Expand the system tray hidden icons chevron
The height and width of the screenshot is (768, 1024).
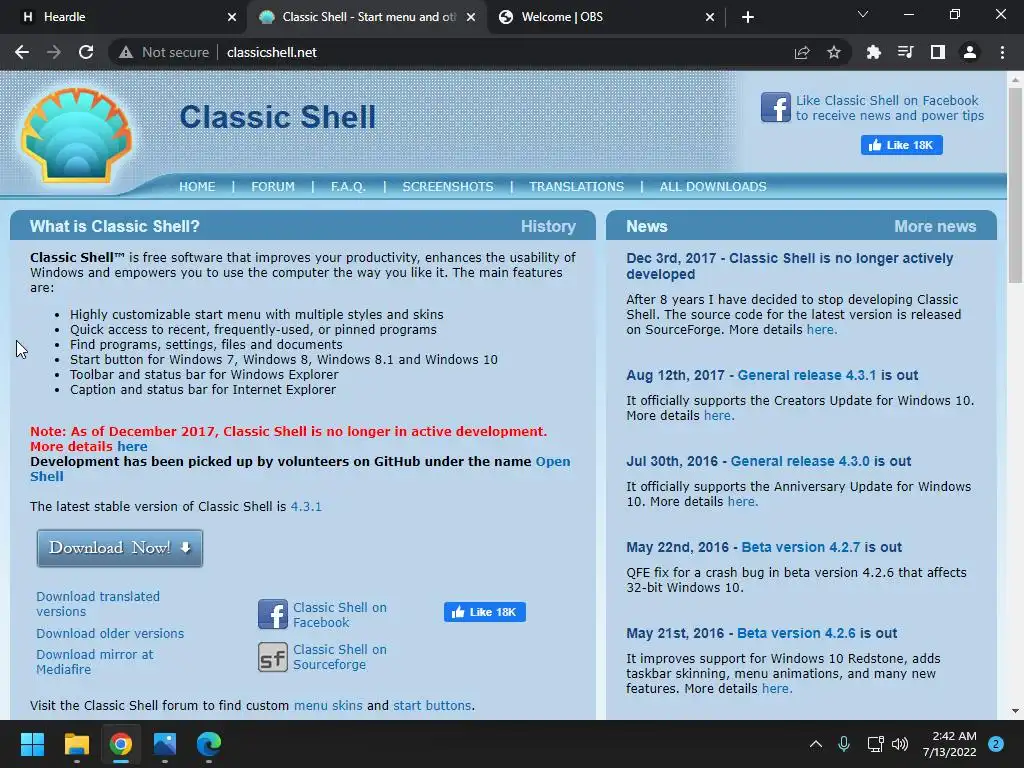(x=816, y=744)
